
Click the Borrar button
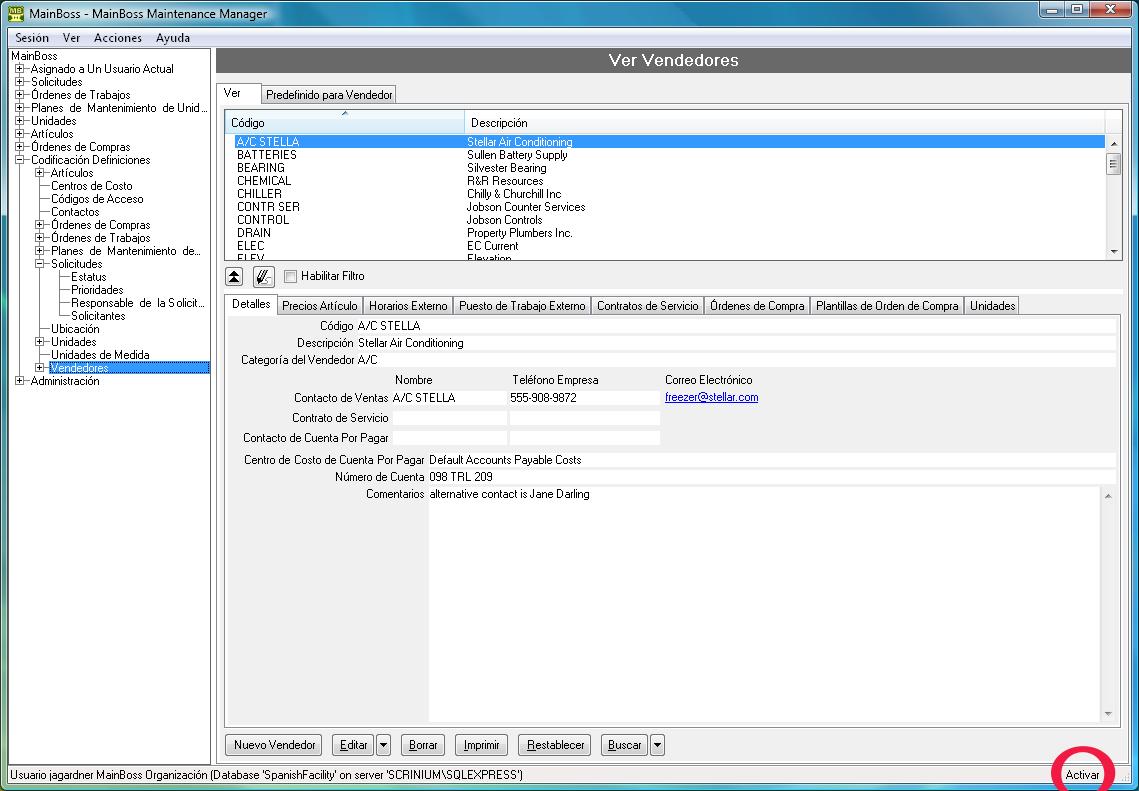pyautogui.click(x=423, y=745)
